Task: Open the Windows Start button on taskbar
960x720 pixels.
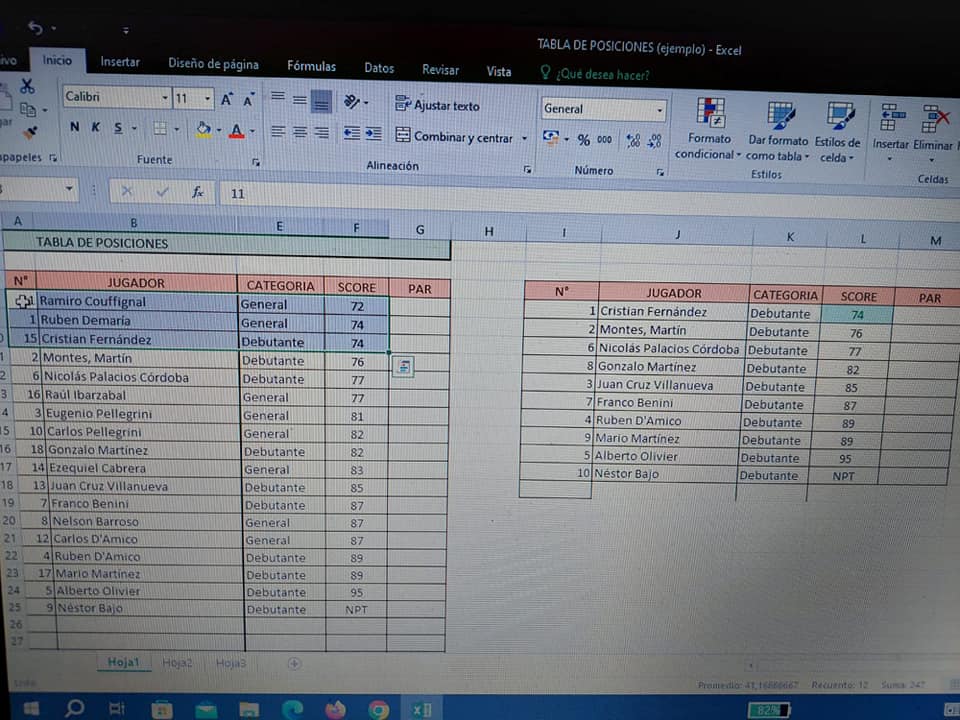Action: (31, 708)
